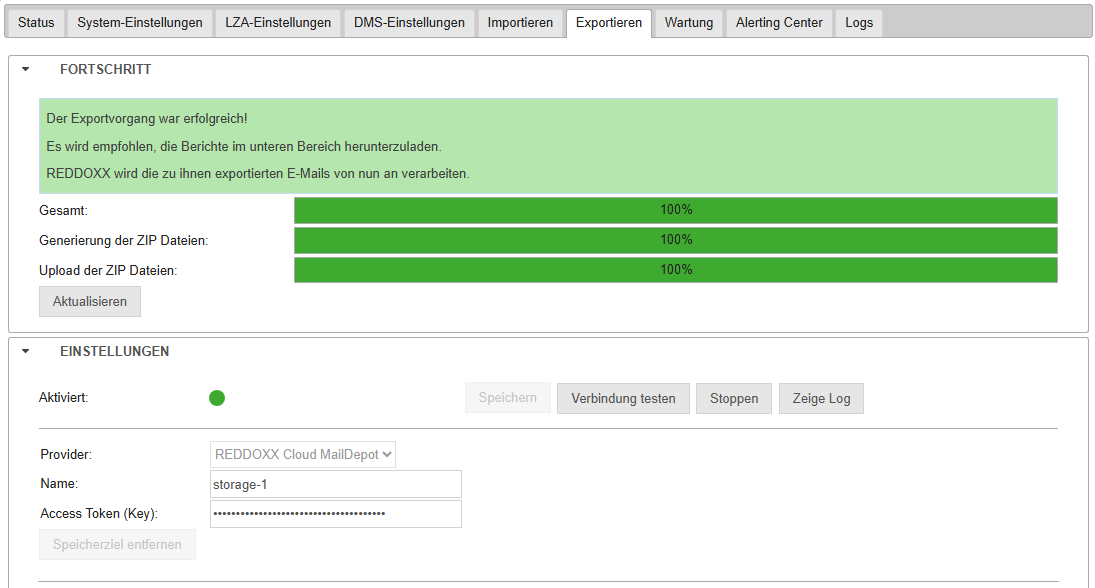
Task: Click the Gesamt progress bar
Action: click(x=676, y=210)
